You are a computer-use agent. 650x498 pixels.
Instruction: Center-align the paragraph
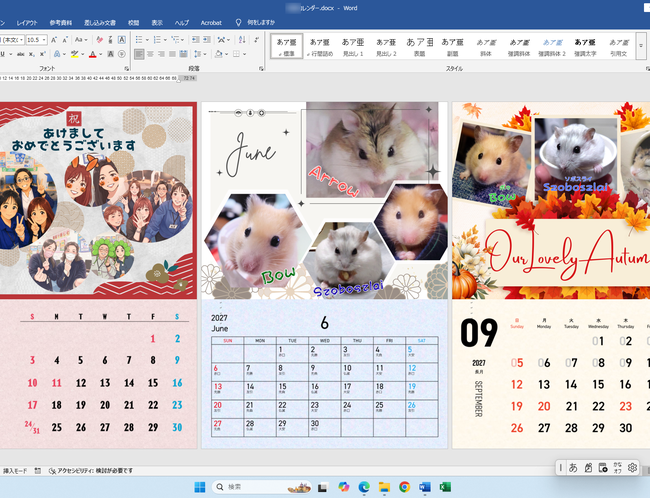coord(150,54)
